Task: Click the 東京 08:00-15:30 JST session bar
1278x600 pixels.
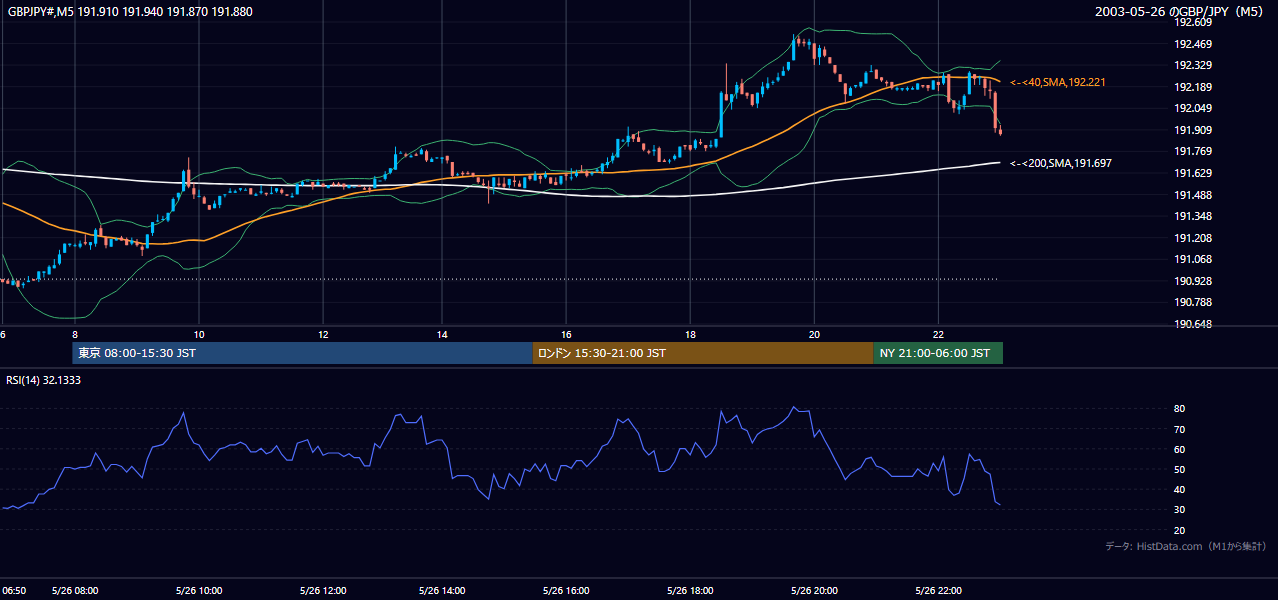Action: (302, 353)
